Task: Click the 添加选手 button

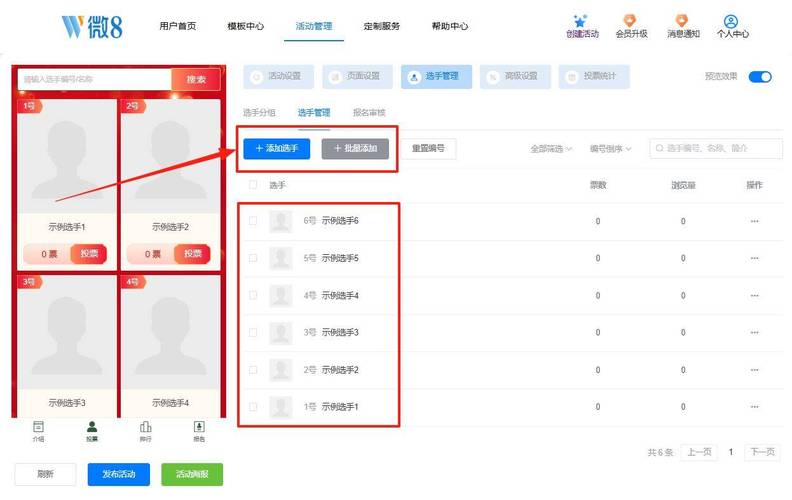Action: [x=276, y=148]
